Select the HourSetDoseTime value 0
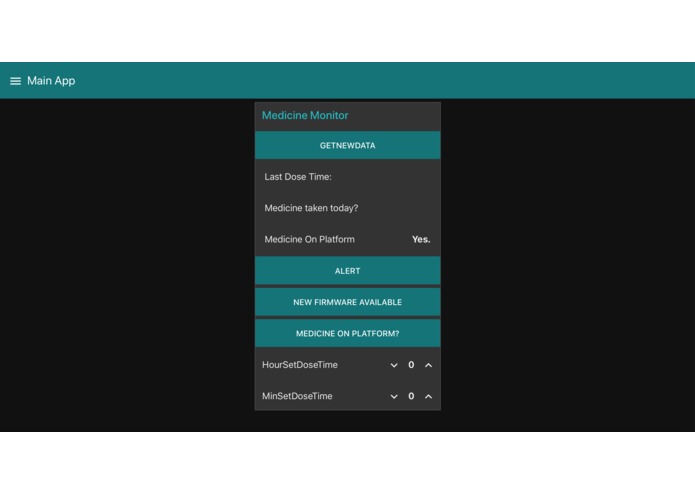 point(411,365)
